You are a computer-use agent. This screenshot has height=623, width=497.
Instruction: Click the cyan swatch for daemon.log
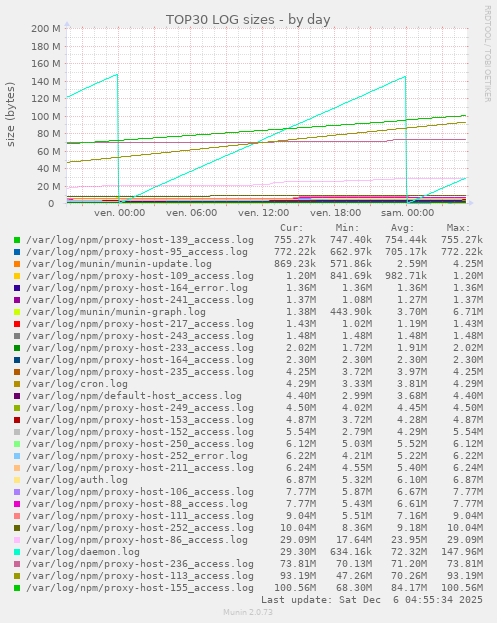[17, 552]
